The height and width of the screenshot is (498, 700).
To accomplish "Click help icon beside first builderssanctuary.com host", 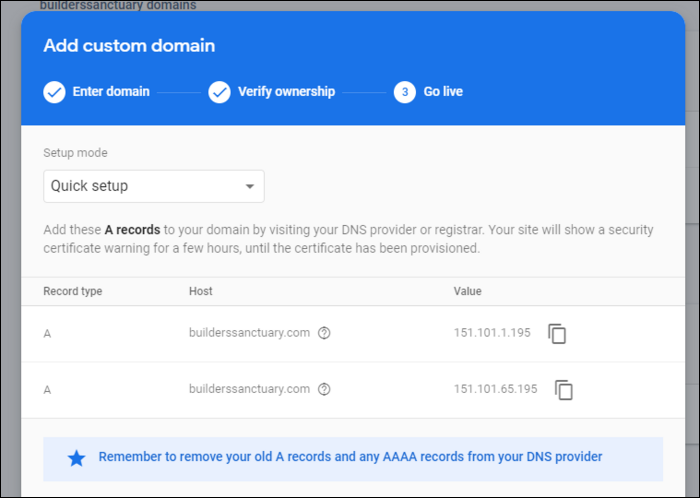I will coord(324,334).
